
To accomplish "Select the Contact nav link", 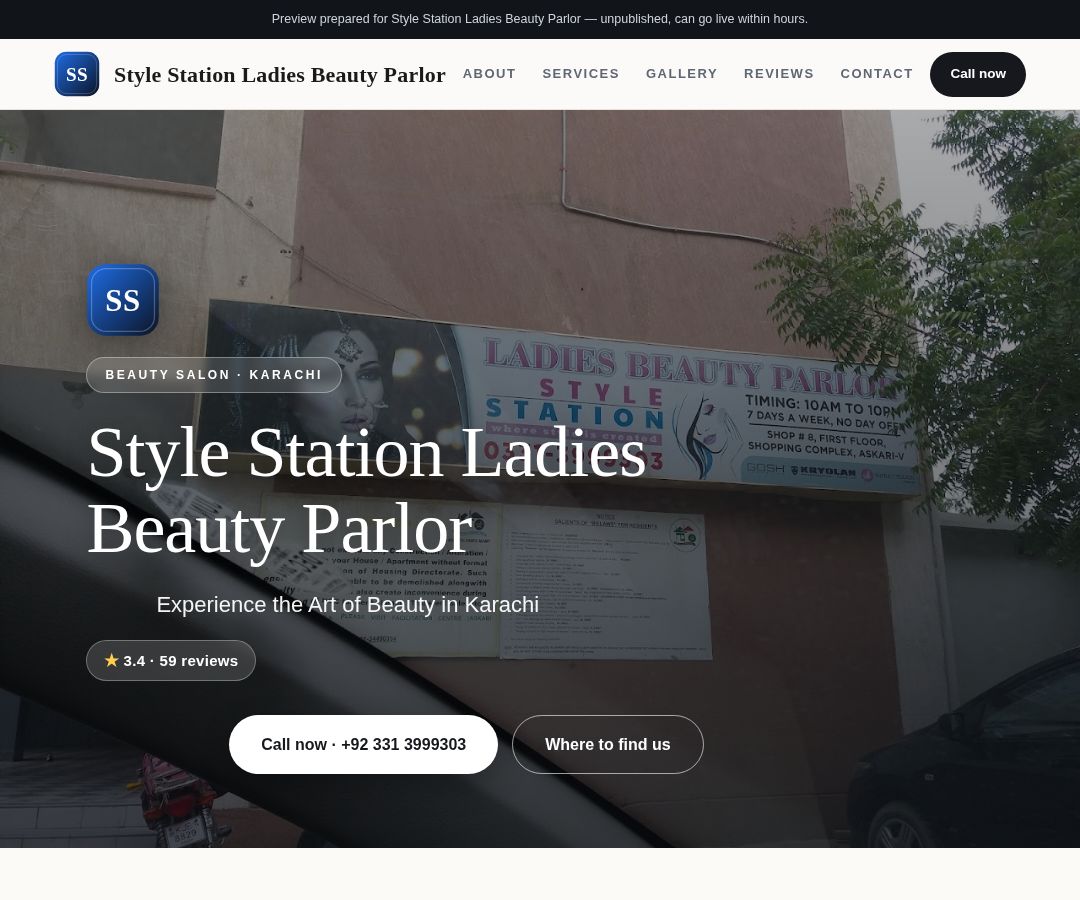I will pos(876,74).
